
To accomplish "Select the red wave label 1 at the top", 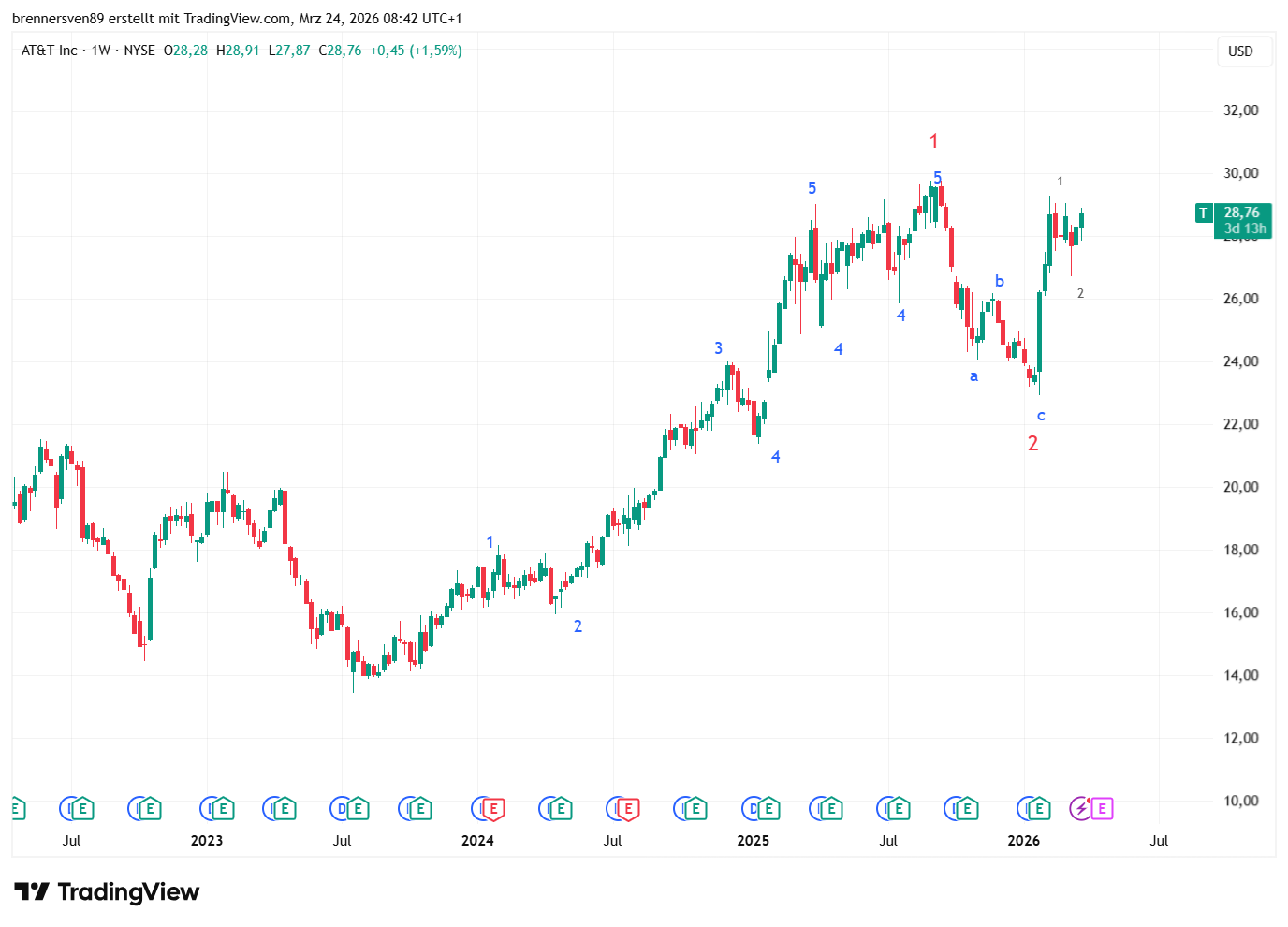I will 933,141.
